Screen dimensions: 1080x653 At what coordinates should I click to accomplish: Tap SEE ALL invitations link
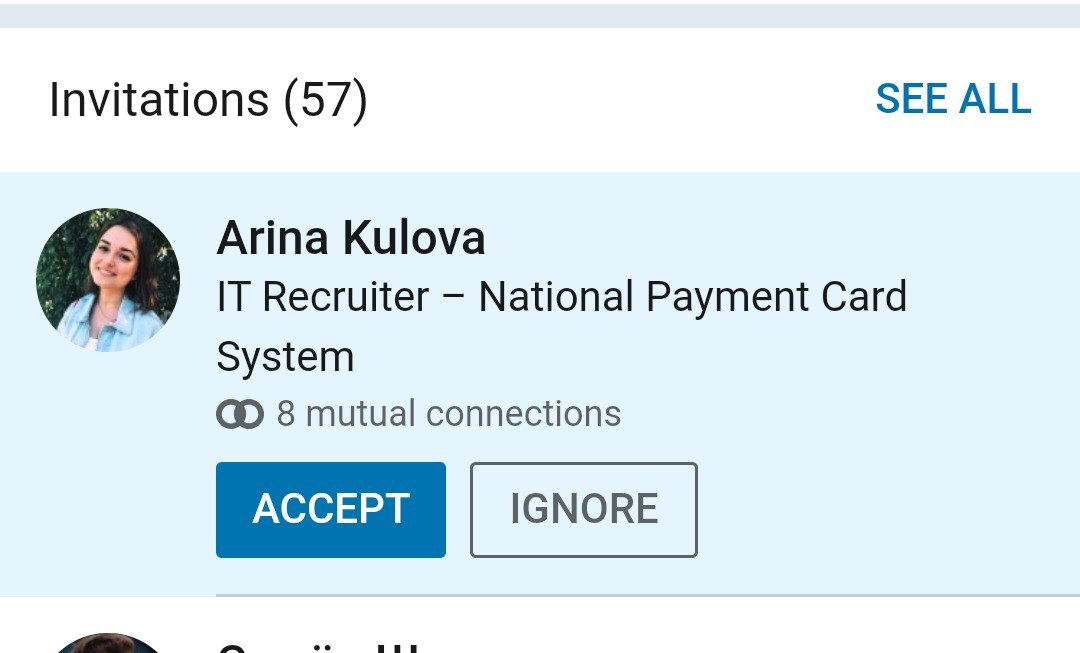point(952,100)
